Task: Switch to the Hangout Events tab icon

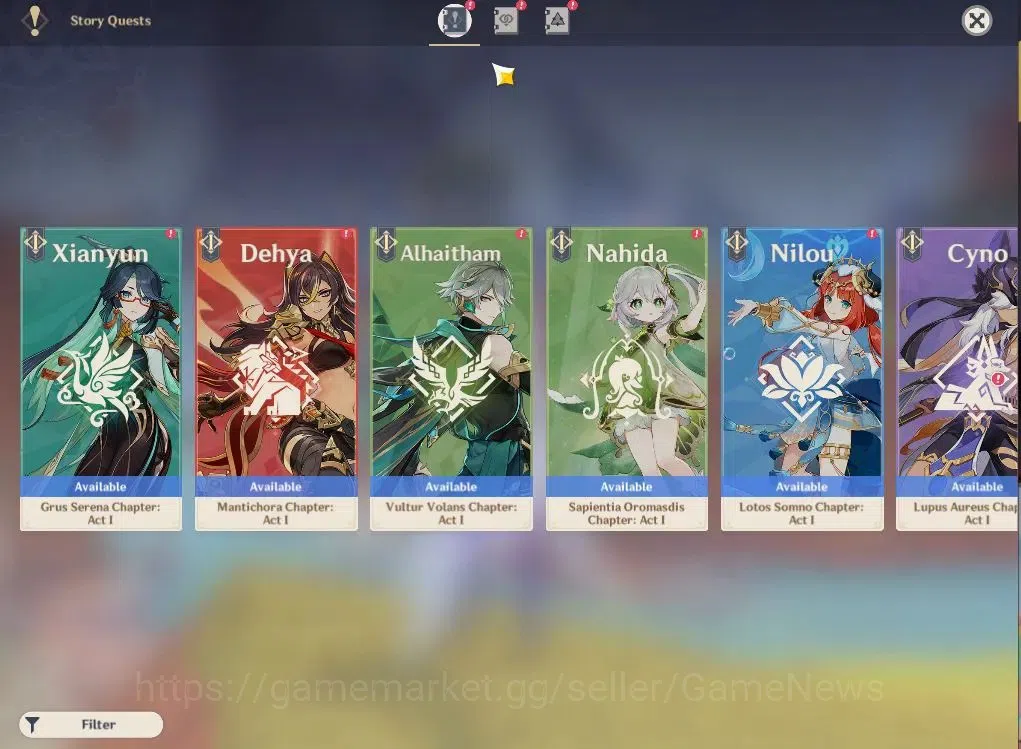Action: coord(505,20)
